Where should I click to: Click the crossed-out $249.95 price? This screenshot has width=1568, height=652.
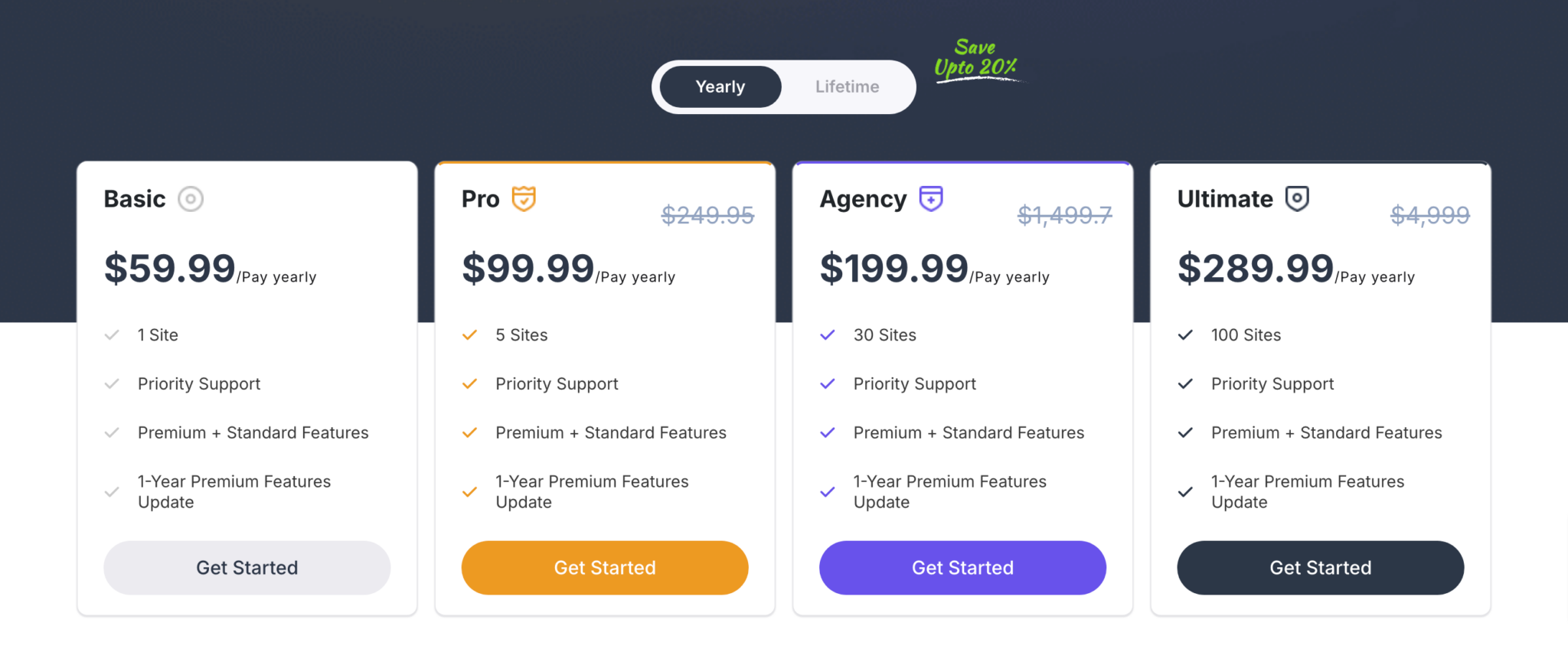pyautogui.click(x=707, y=215)
